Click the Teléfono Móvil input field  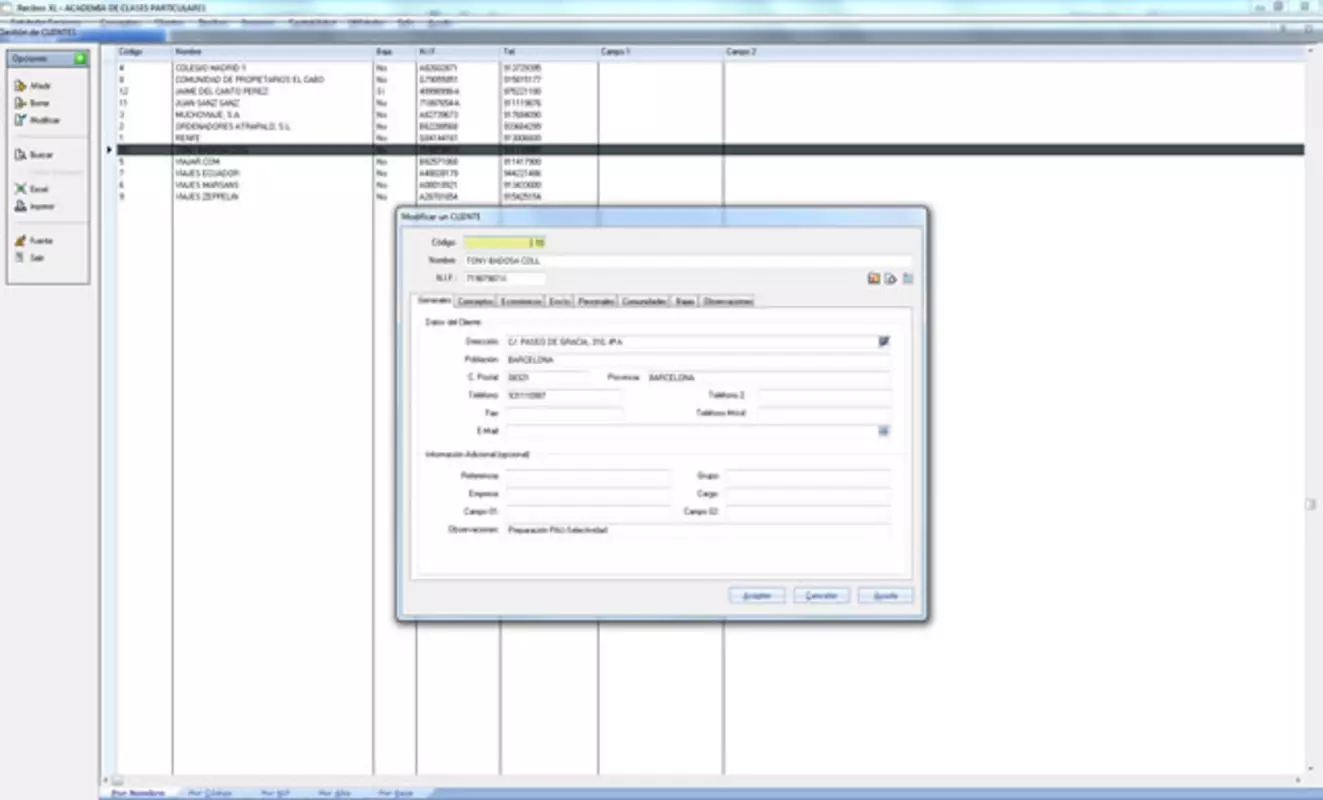point(823,413)
